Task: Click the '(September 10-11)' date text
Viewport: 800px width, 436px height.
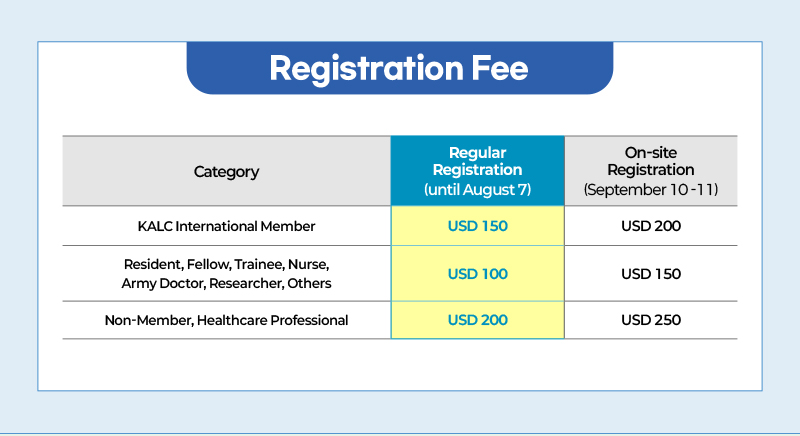Action: 651,190
